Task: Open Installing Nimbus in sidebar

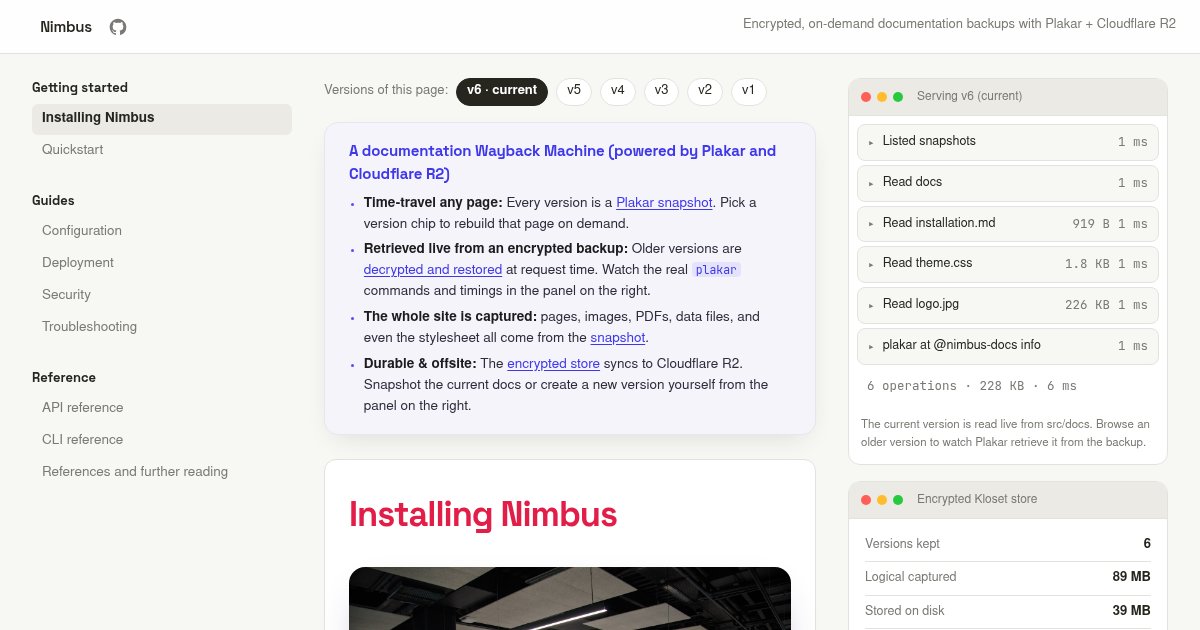Action: click(162, 118)
